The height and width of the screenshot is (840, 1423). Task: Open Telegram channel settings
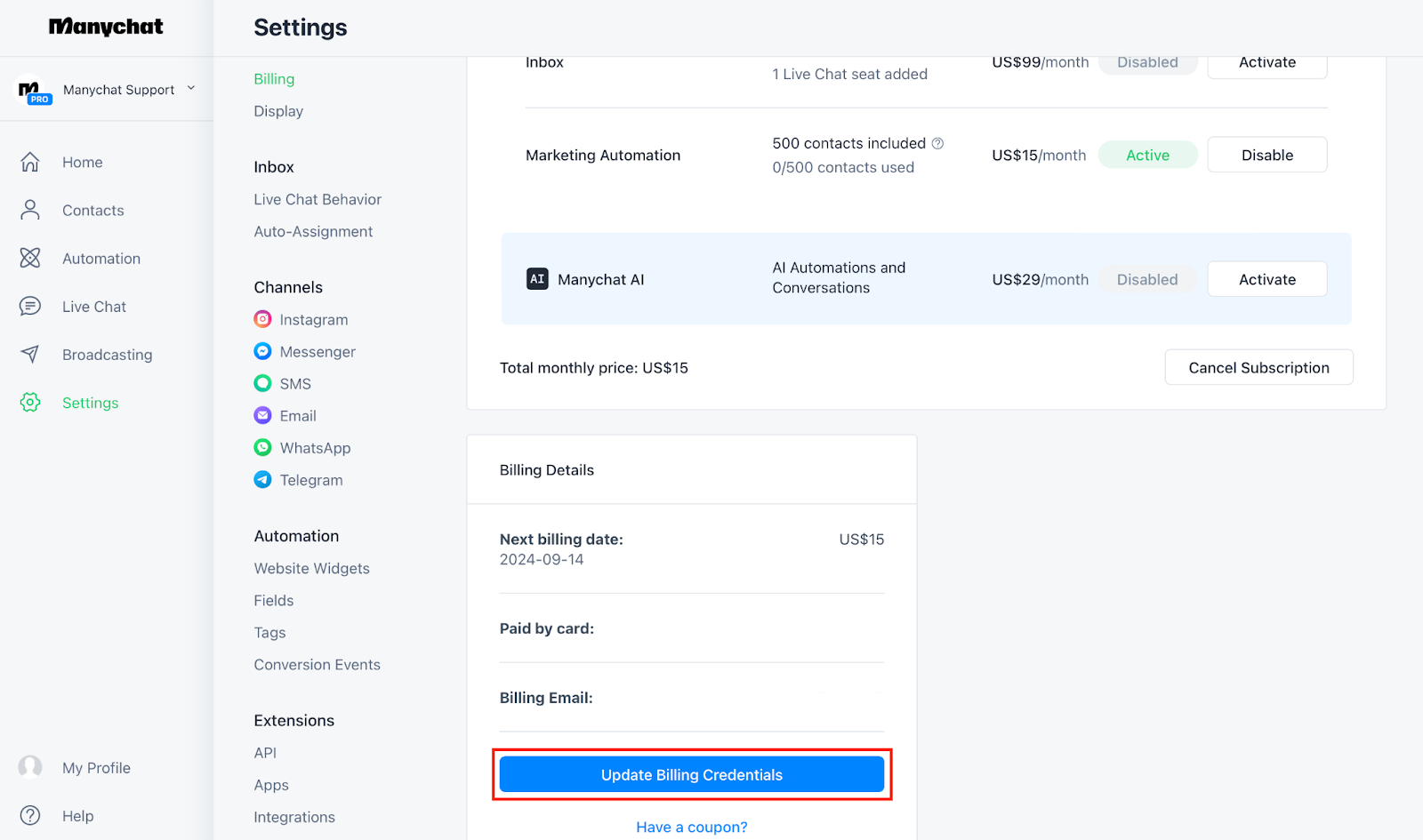311,479
